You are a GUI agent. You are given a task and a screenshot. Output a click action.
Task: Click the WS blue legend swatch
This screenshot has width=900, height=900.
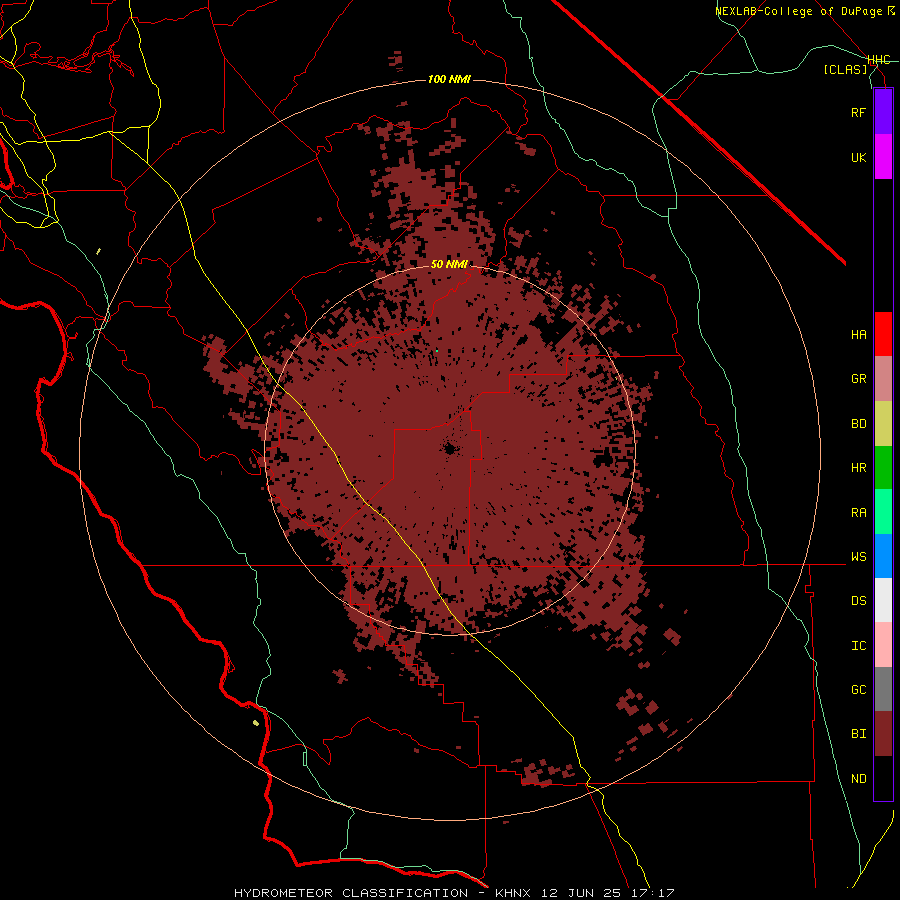point(883,556)
